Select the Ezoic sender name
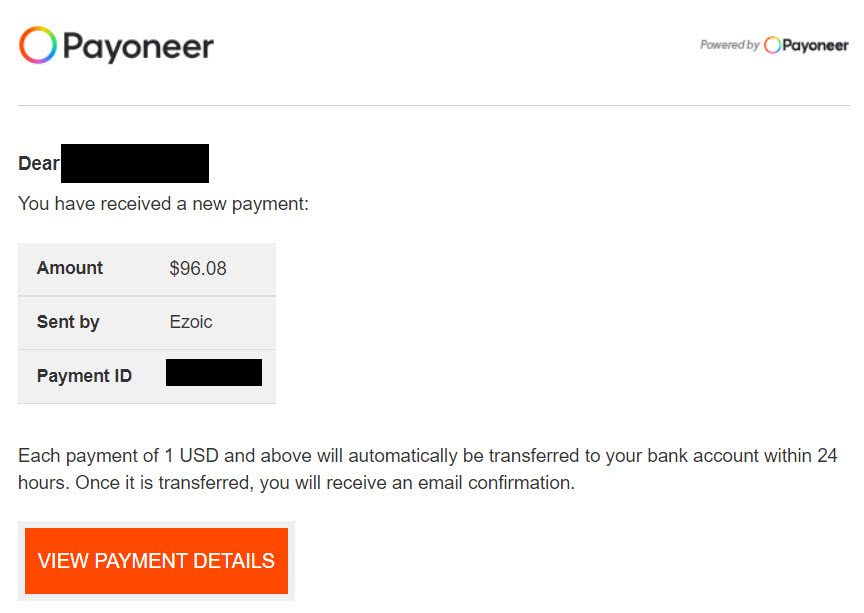The width and height of the screenshot is (864, 613). pos(191,322)
